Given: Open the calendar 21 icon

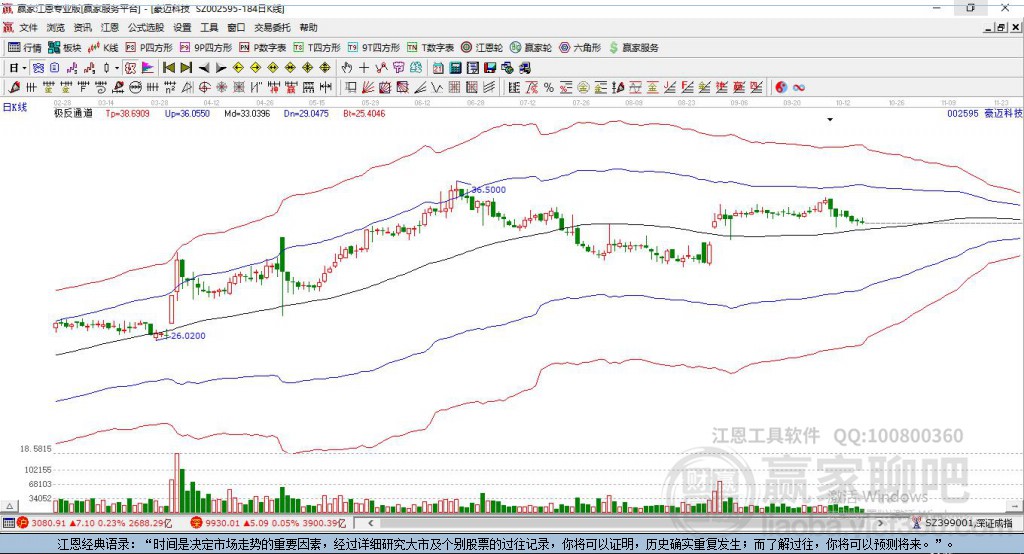Looking at the screenshot, I should click(438, 68).
